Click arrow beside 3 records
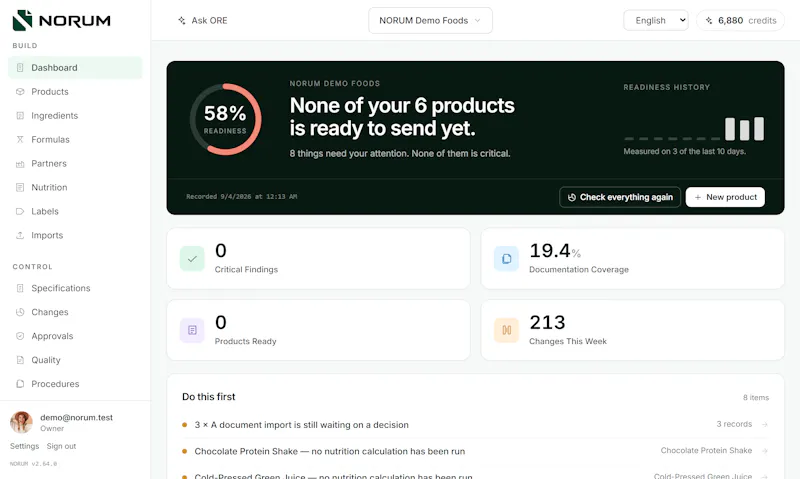The image size is (800, 479). coord(764,424)
